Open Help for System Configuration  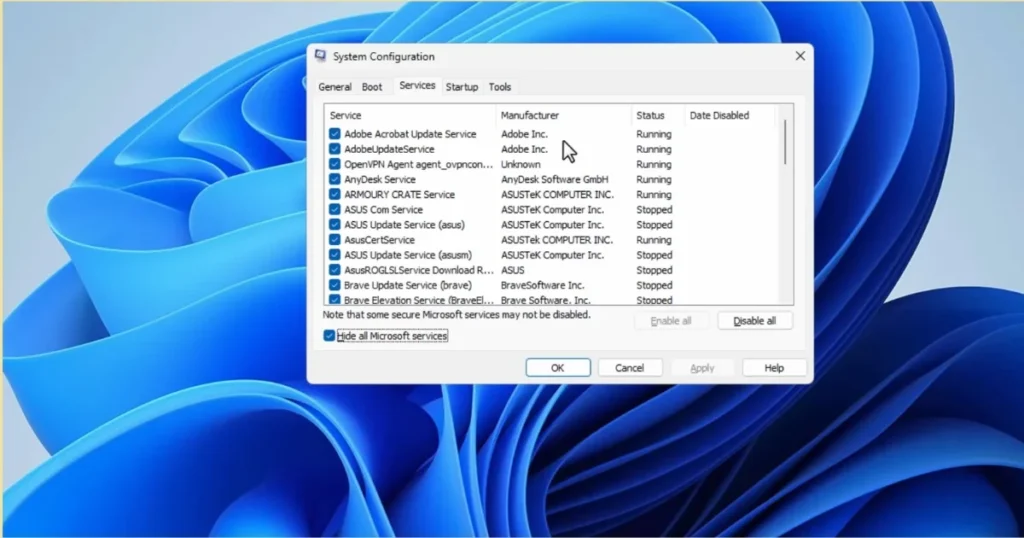(x=774, y=368)
